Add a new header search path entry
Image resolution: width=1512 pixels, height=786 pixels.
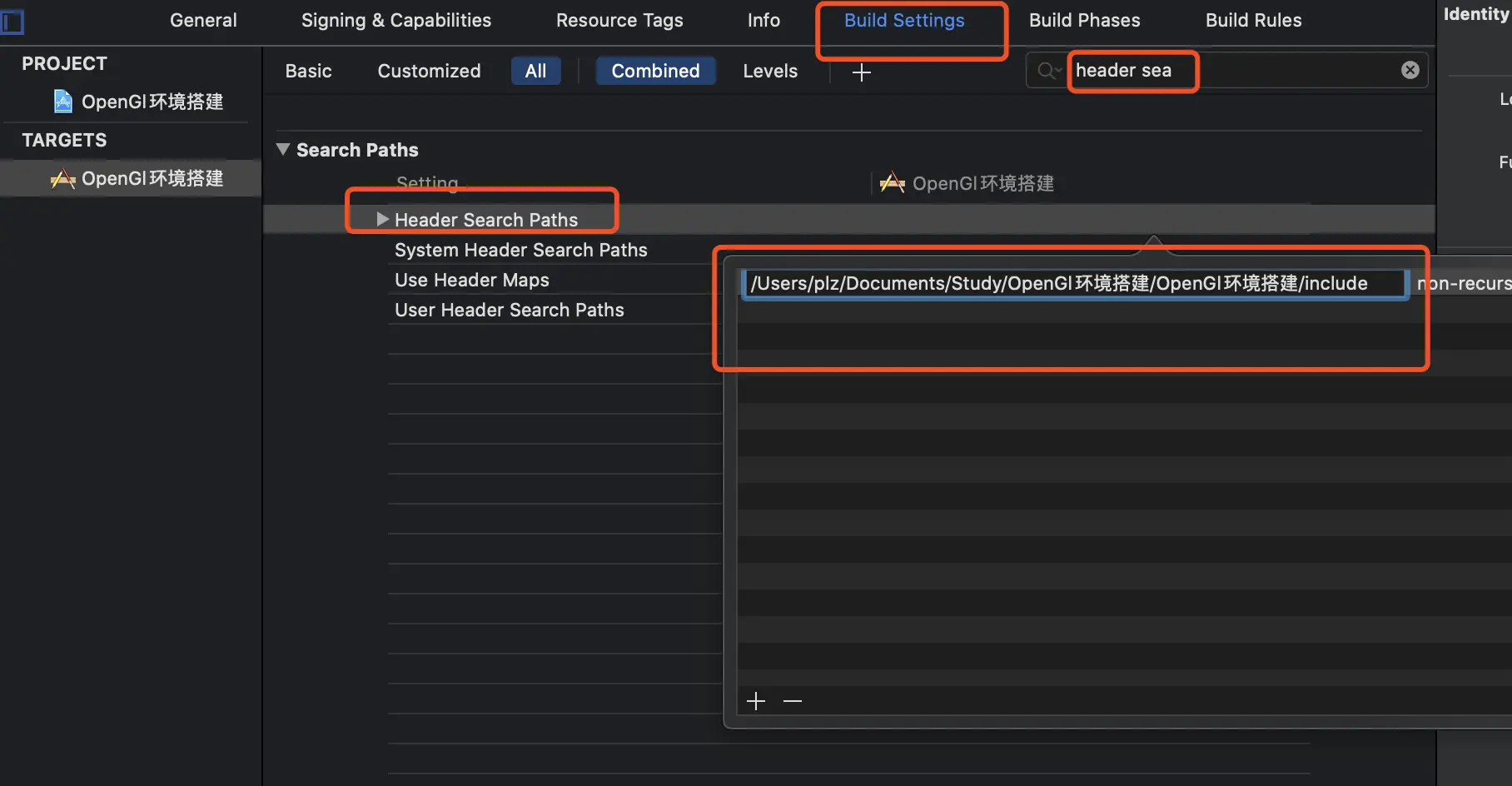(756, 701)
